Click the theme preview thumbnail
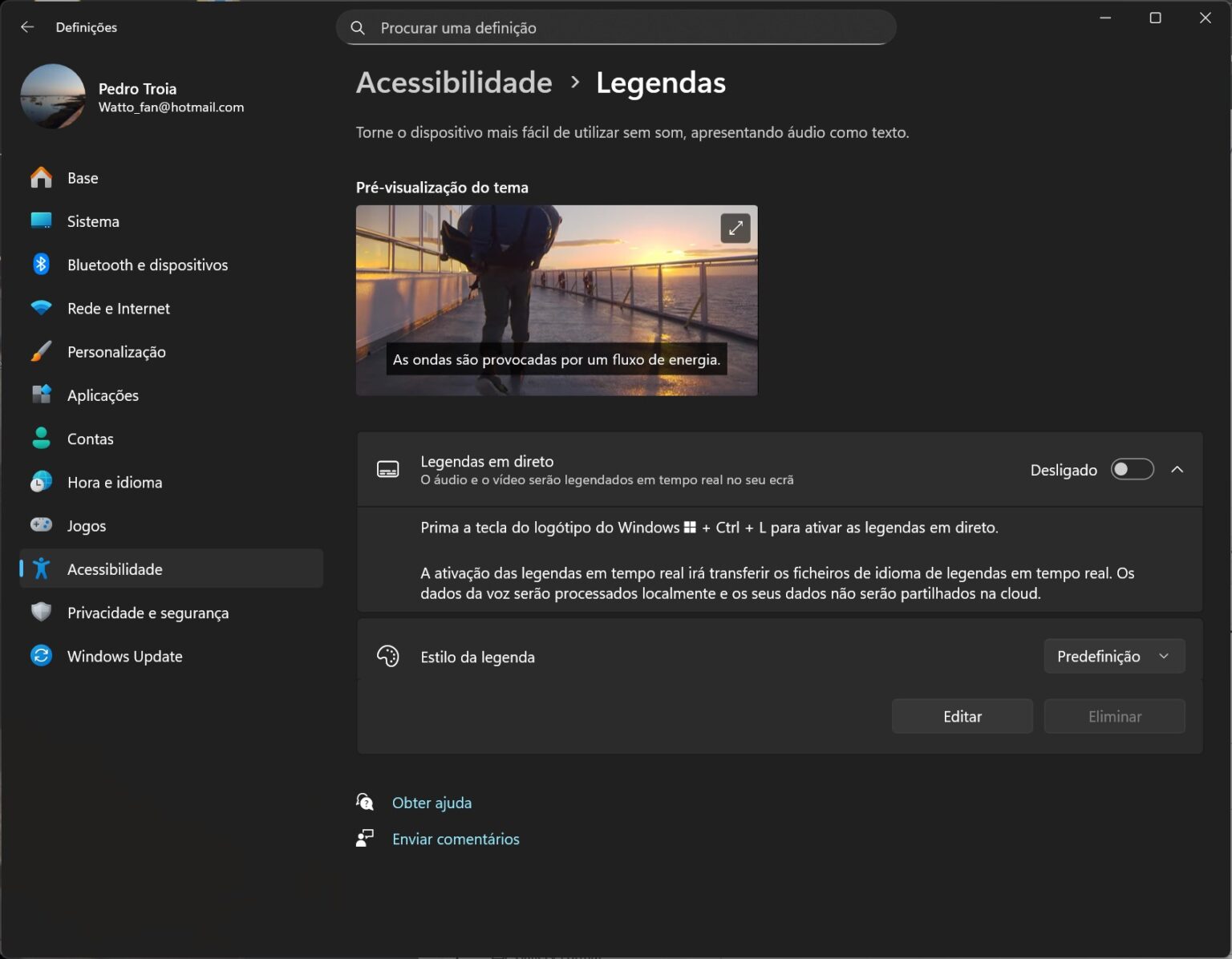 click(557, 301)
